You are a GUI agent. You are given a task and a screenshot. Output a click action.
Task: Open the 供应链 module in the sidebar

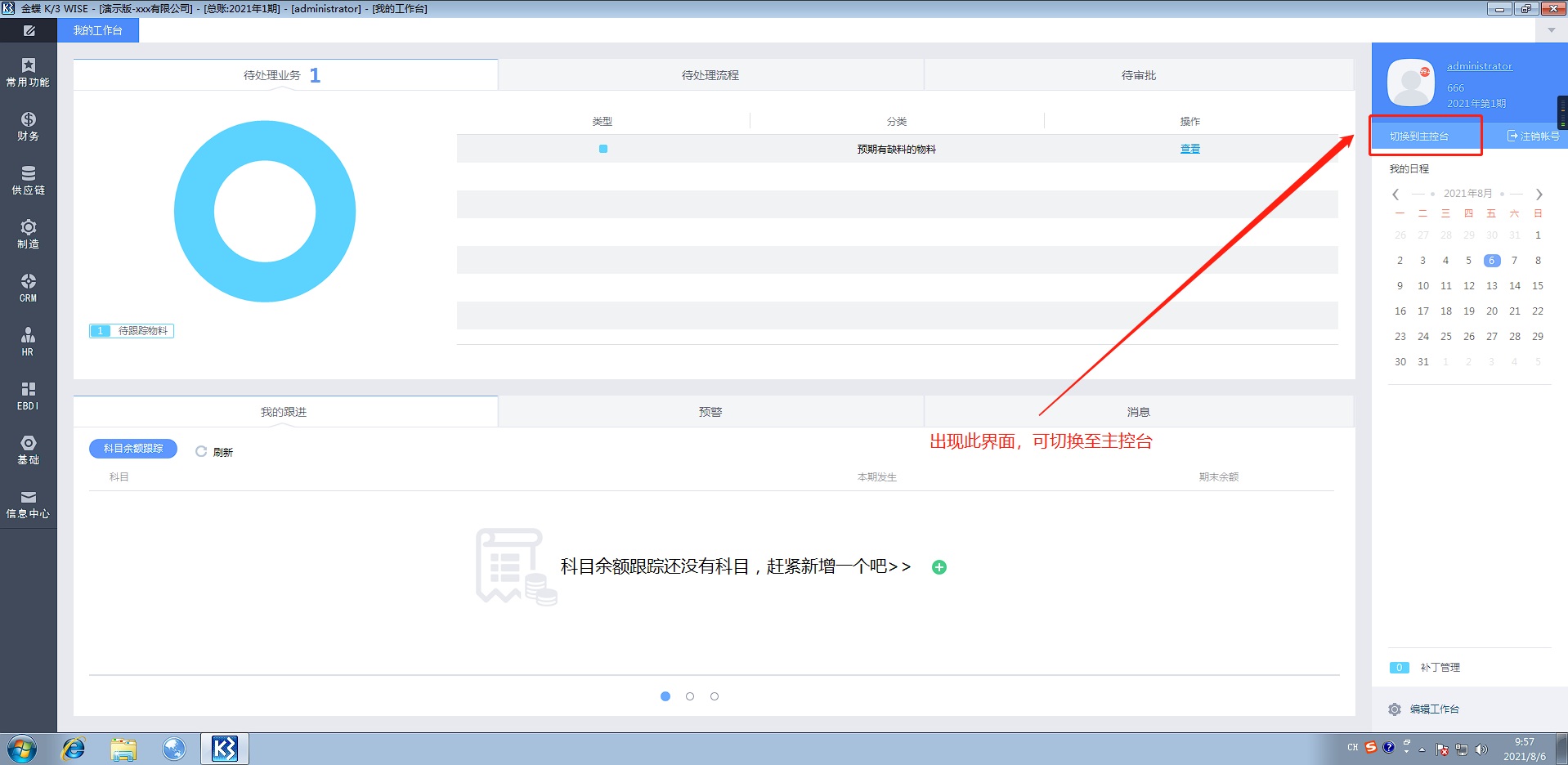tap(28, 181)
